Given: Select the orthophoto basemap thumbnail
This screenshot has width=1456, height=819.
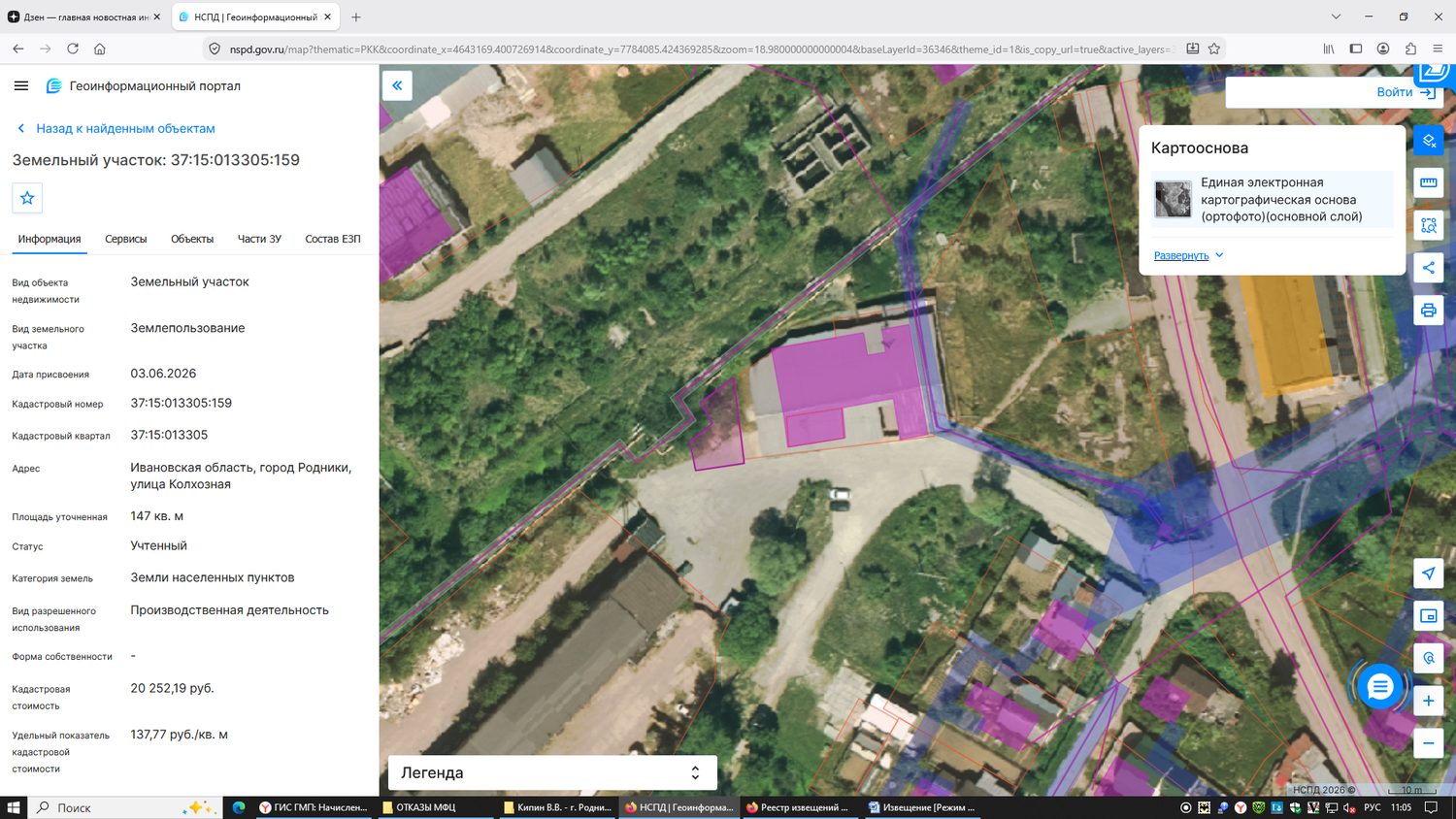Looking at the screenshot, I should (x=1173, y=199).
